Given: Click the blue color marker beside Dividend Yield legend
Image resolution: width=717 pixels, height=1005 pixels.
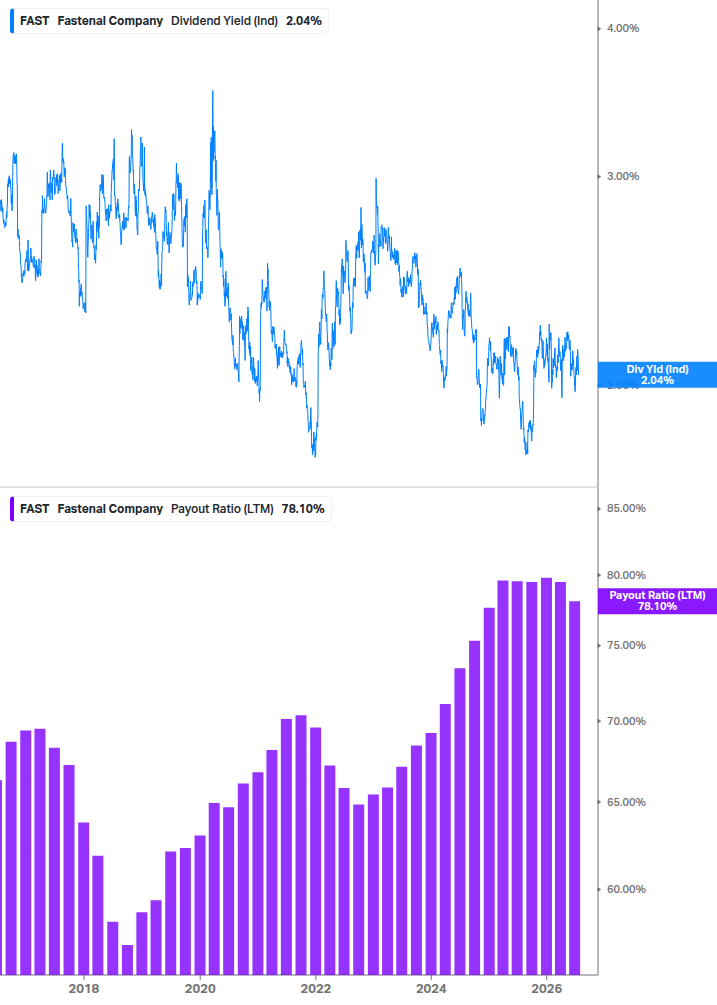Looking at the screenshot, I should [x=12, y=21].
